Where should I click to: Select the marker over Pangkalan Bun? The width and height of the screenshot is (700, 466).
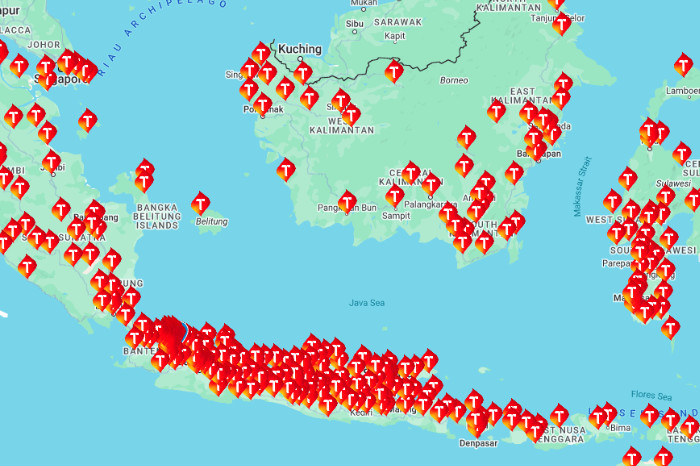347,202
